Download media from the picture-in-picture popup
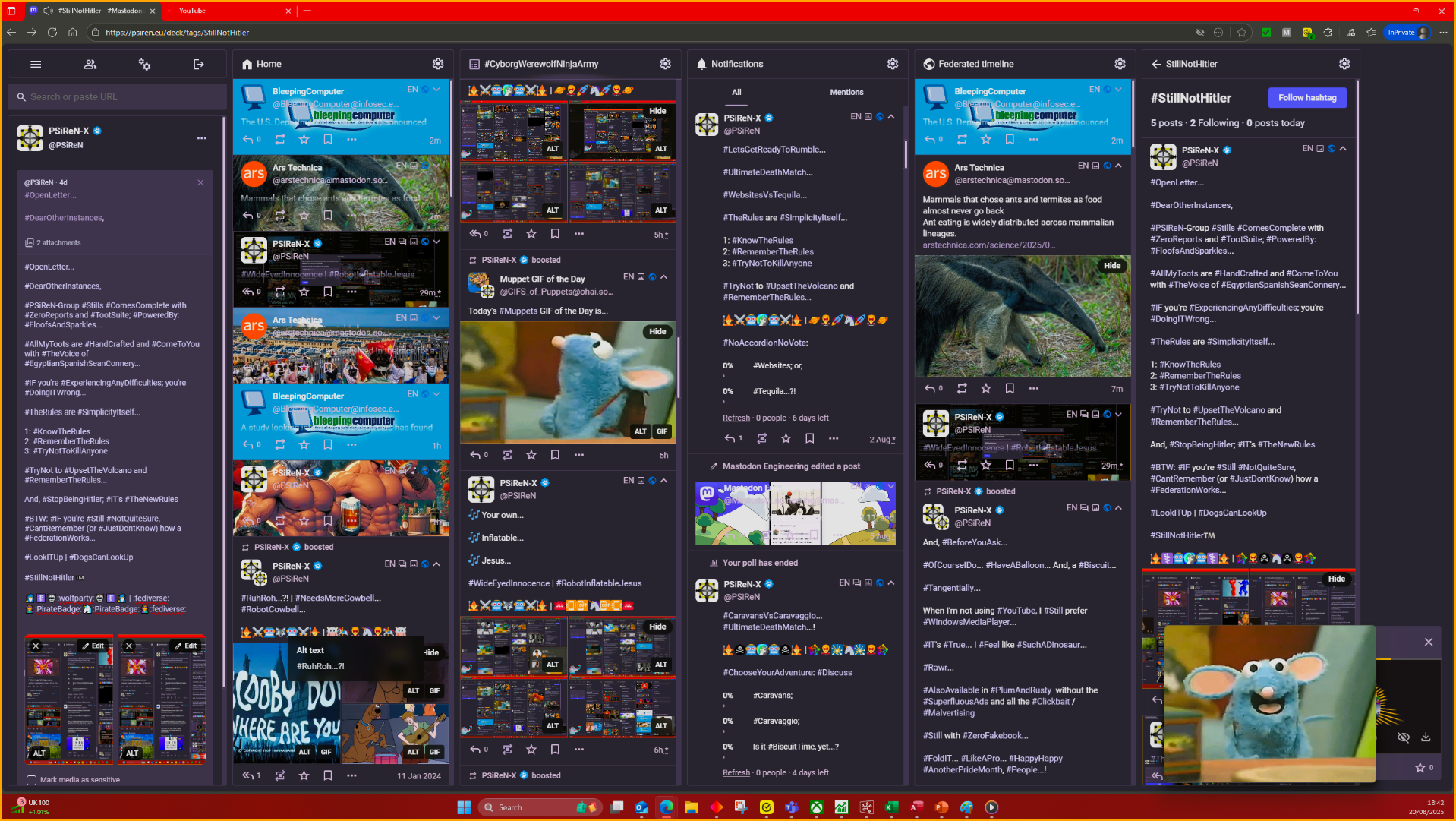The width and height of the screenshot is (1456, 821). click(1426, 737)
